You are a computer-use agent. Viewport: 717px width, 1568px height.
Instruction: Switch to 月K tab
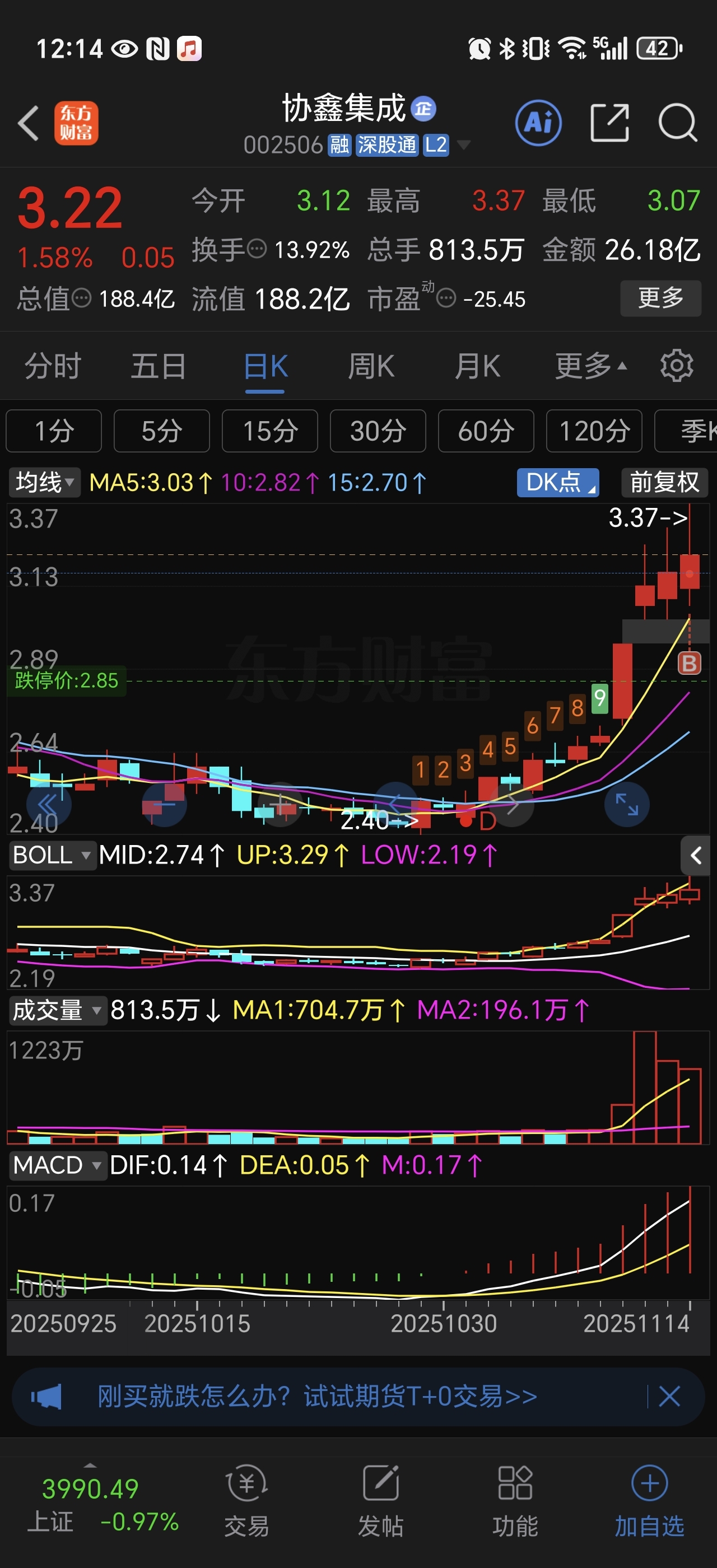(478, 366)
